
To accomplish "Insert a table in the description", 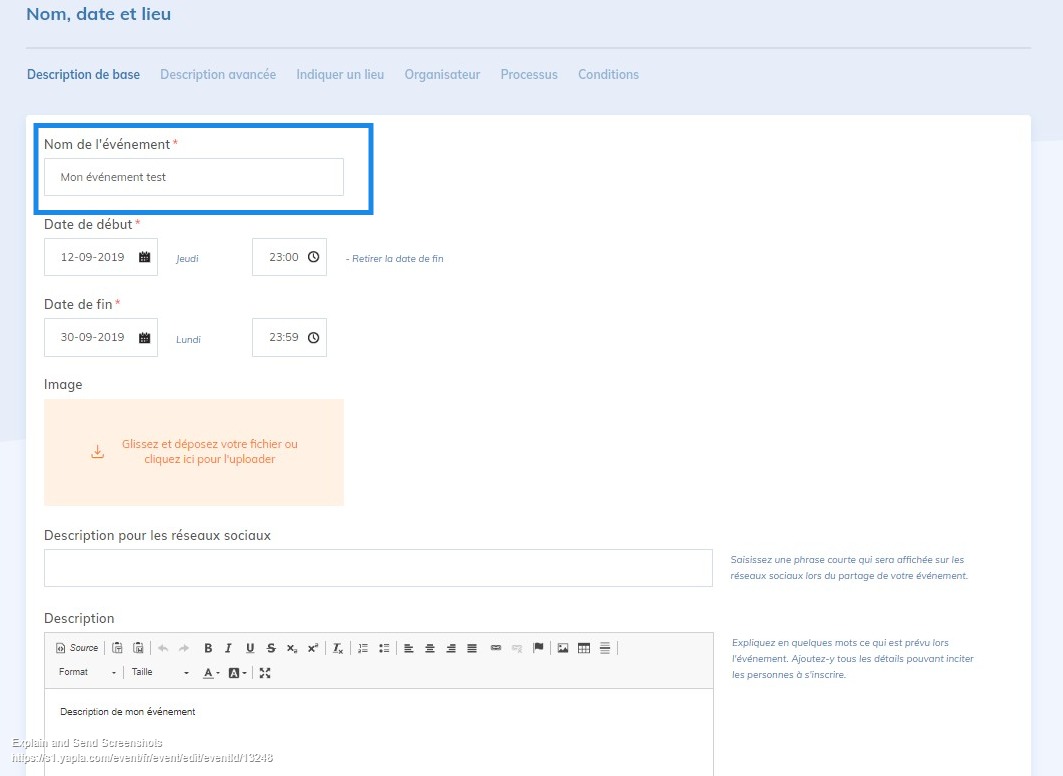I will tap(584, 648).
